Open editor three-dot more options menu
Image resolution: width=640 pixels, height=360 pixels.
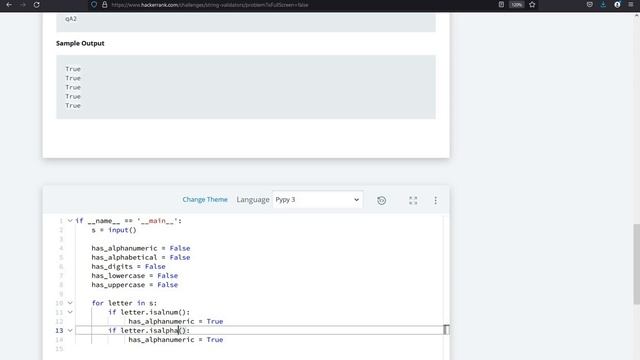[x=436, y=200]
